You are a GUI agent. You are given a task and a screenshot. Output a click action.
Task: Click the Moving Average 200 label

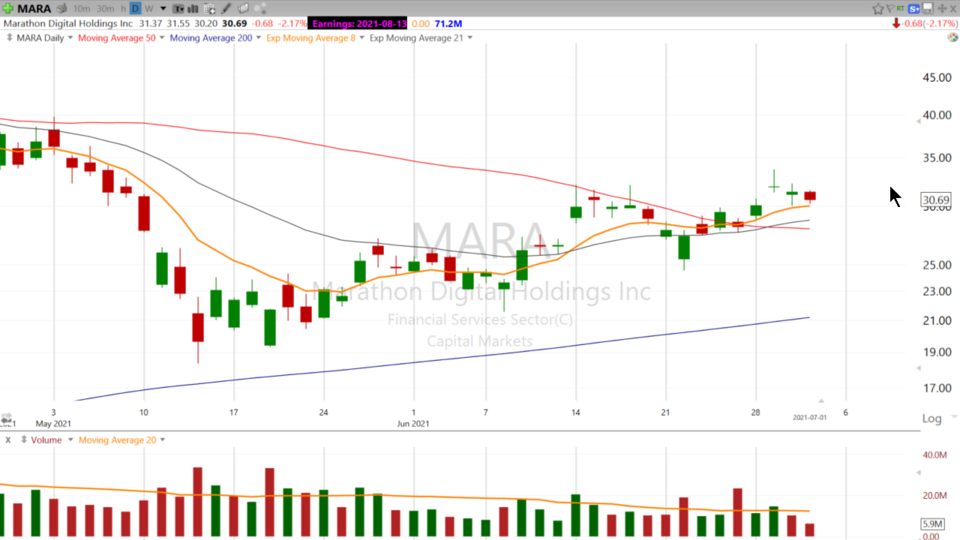pyautogui.click(x=211, y=38)
